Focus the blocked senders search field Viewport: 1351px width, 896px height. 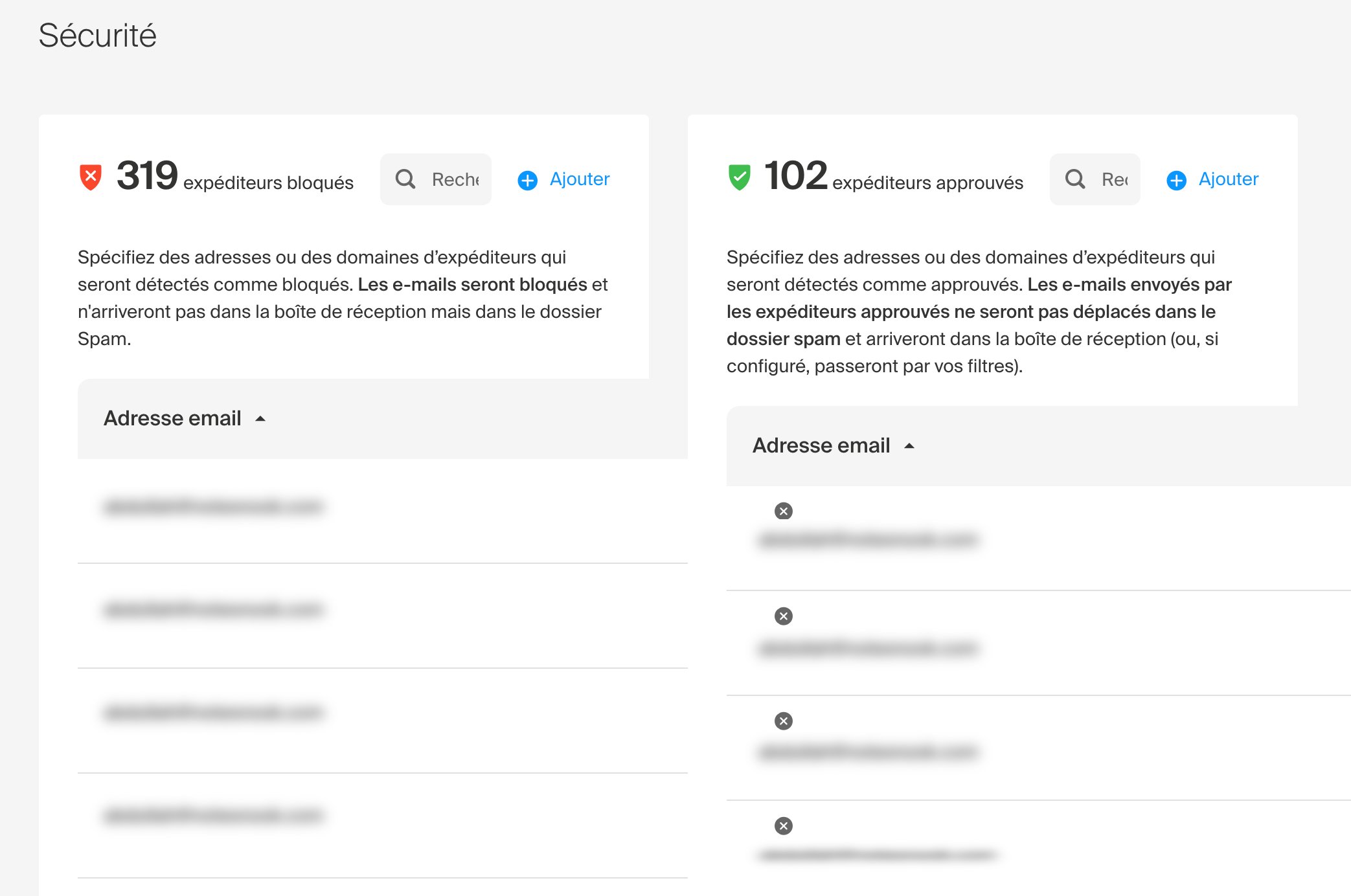pos(436,179)
